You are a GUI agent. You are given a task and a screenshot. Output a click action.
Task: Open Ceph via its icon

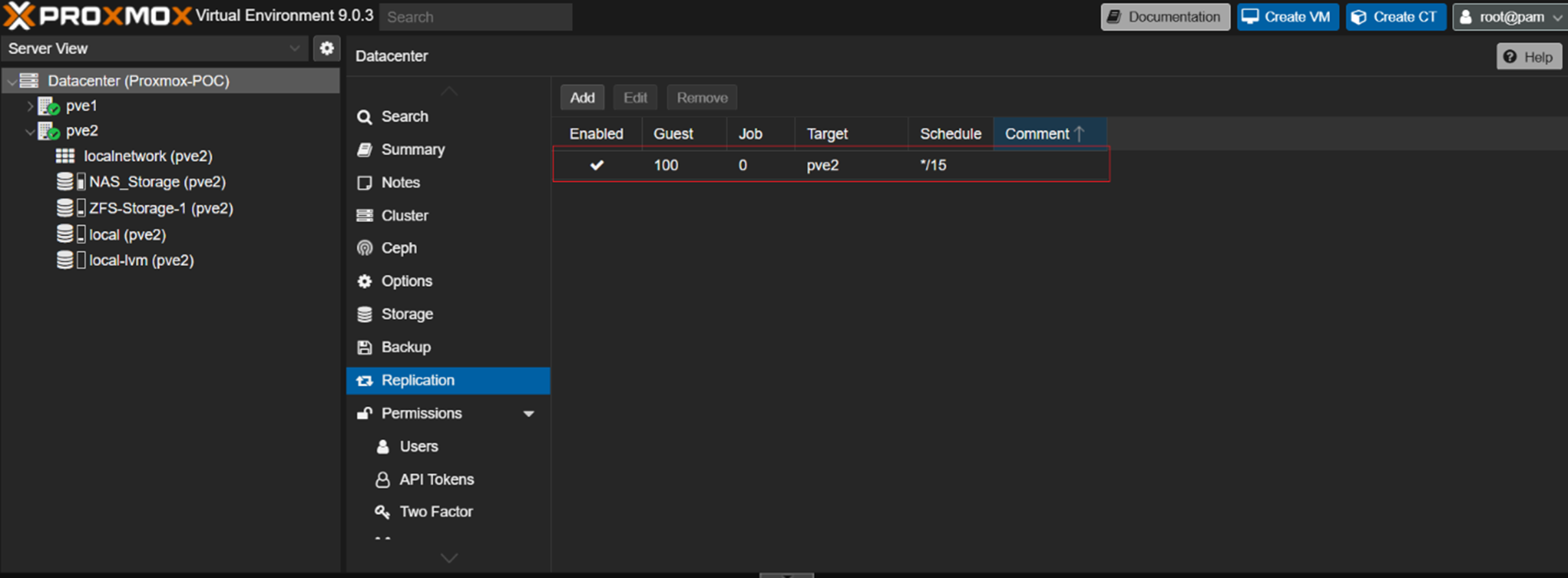coord(365,248)
